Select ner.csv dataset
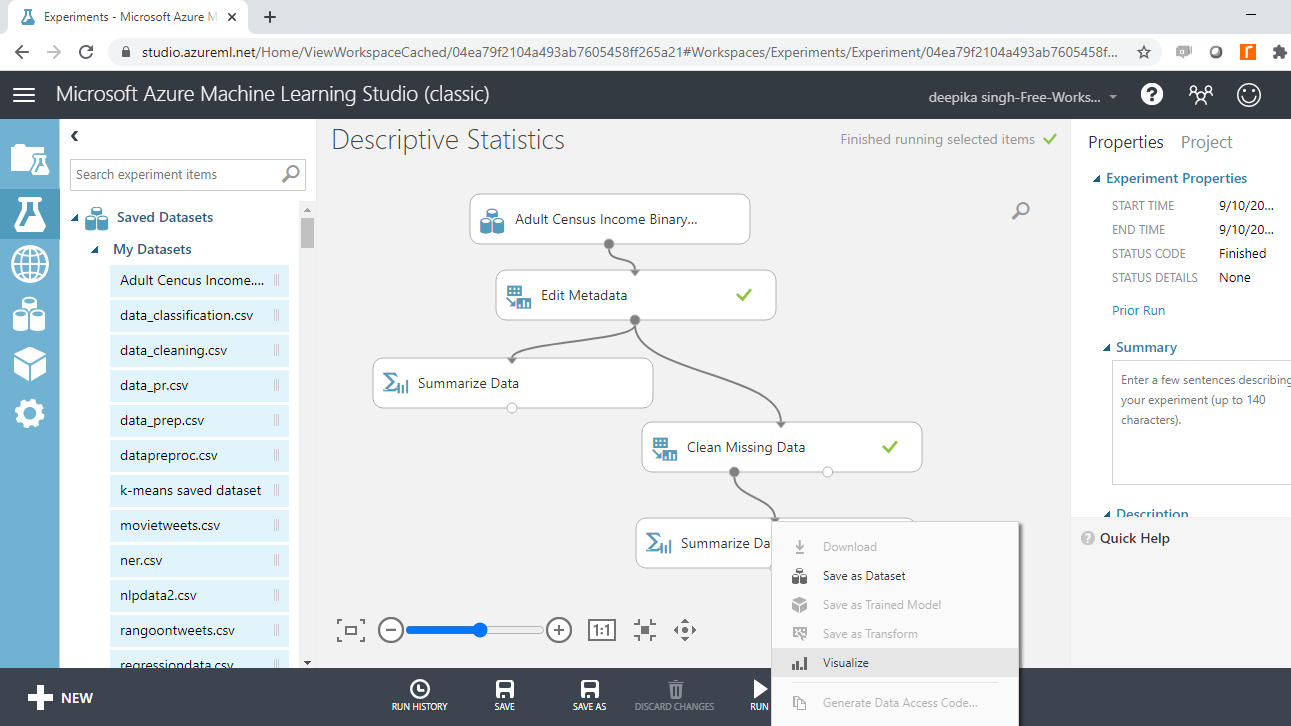 click(x=199, y=561)
